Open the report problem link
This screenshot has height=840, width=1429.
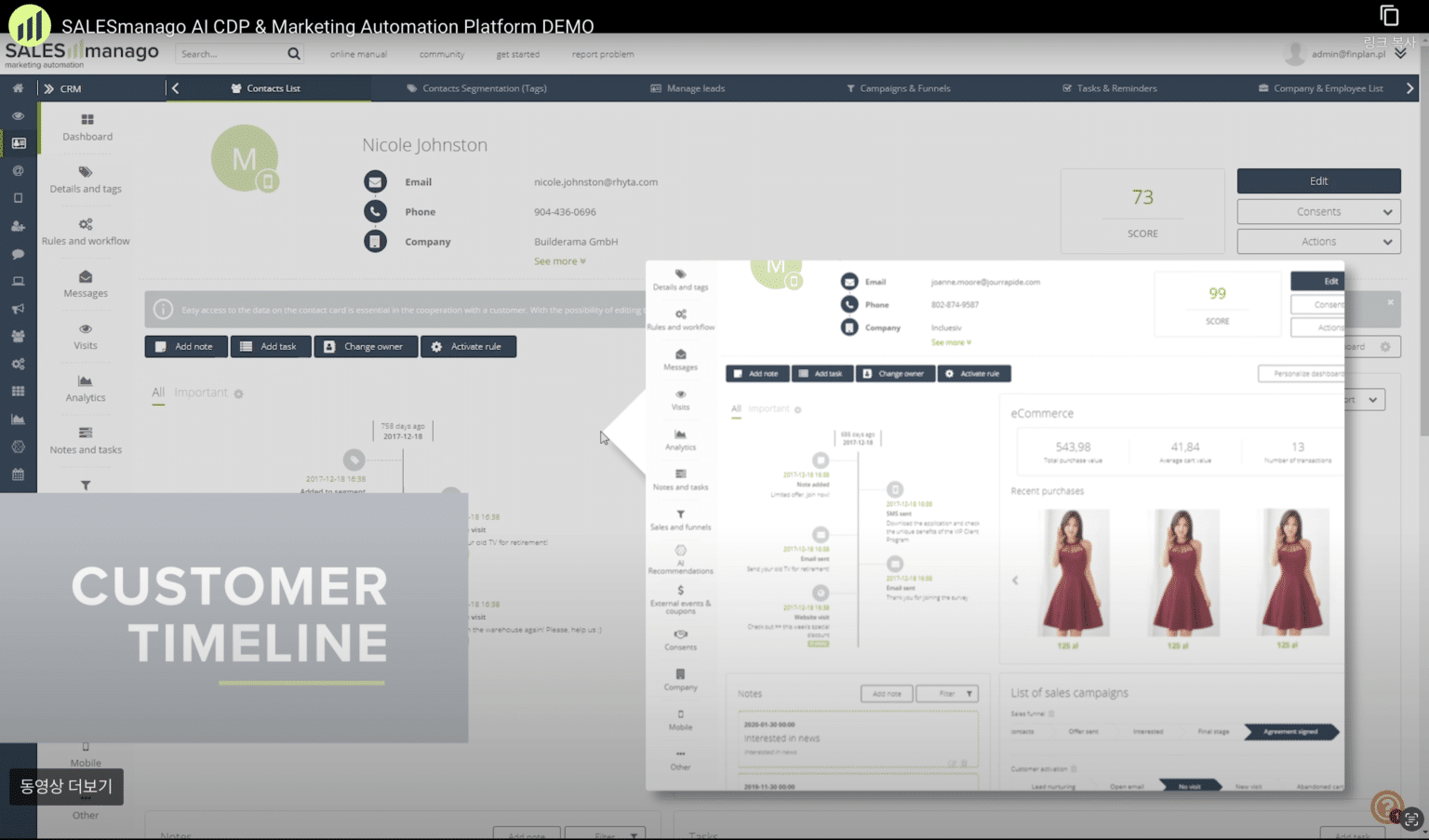pyautogui.click(x=603, y=54)
